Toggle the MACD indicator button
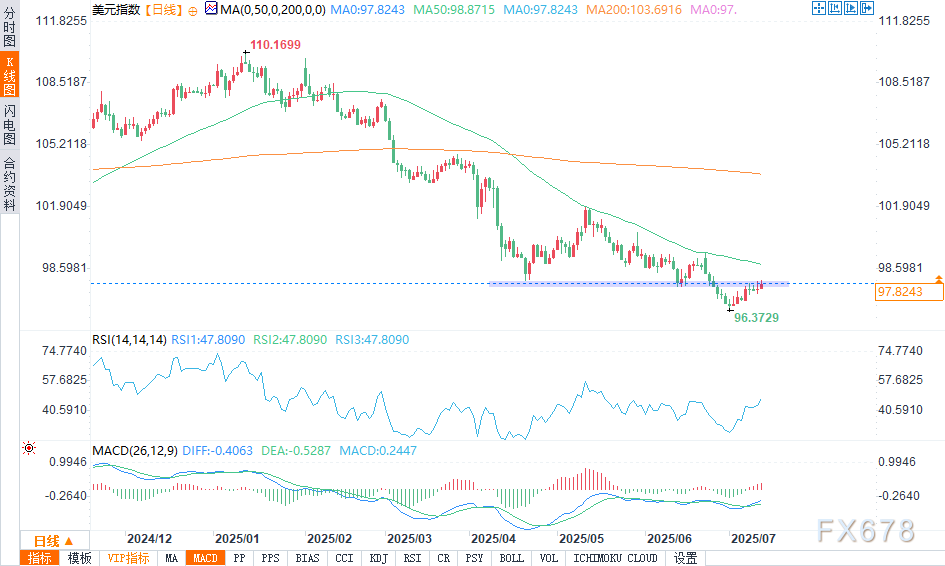 (x=204, y=558)
